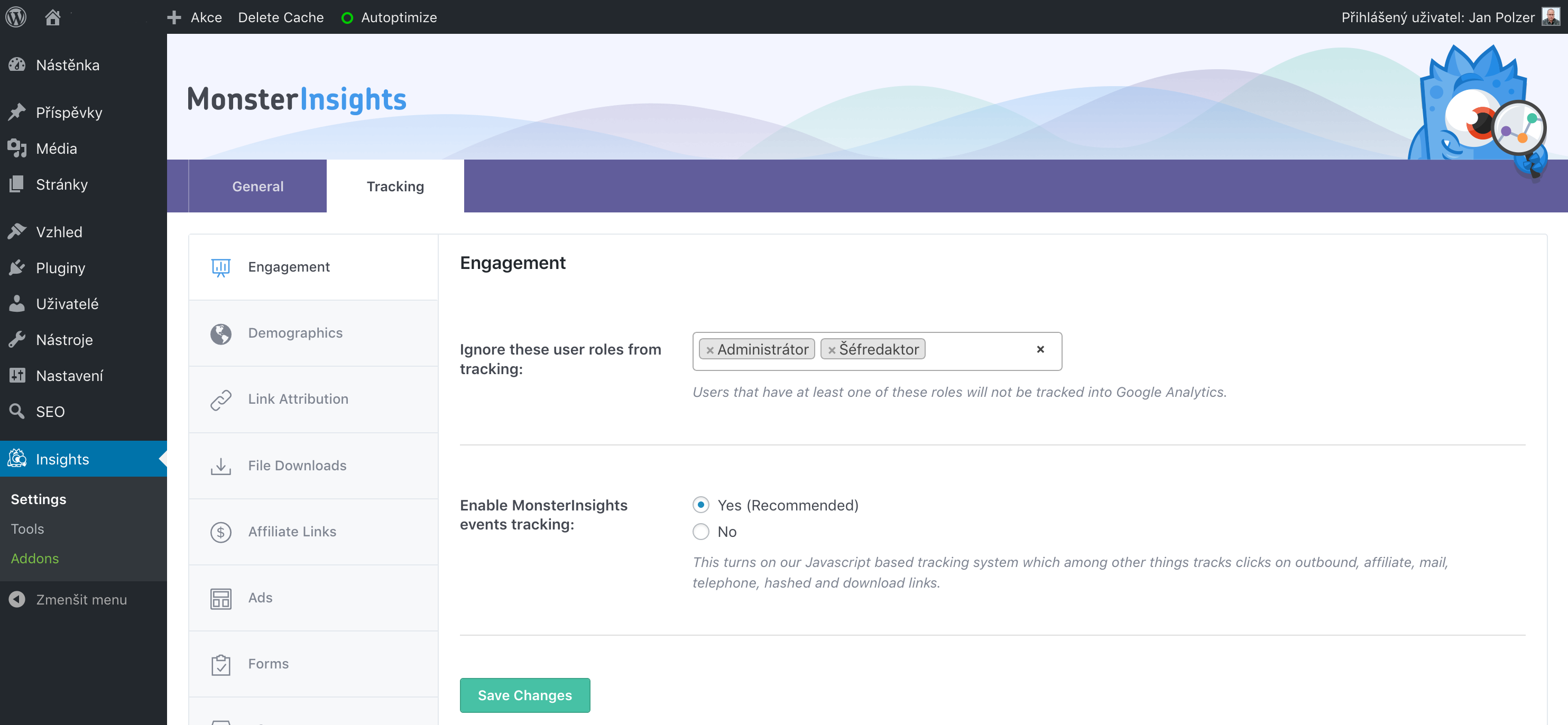The width and height of the screenshot is (1568, 725).
Task: Open Nastavení in the sidebar
Action: click(x=69, y=375)
